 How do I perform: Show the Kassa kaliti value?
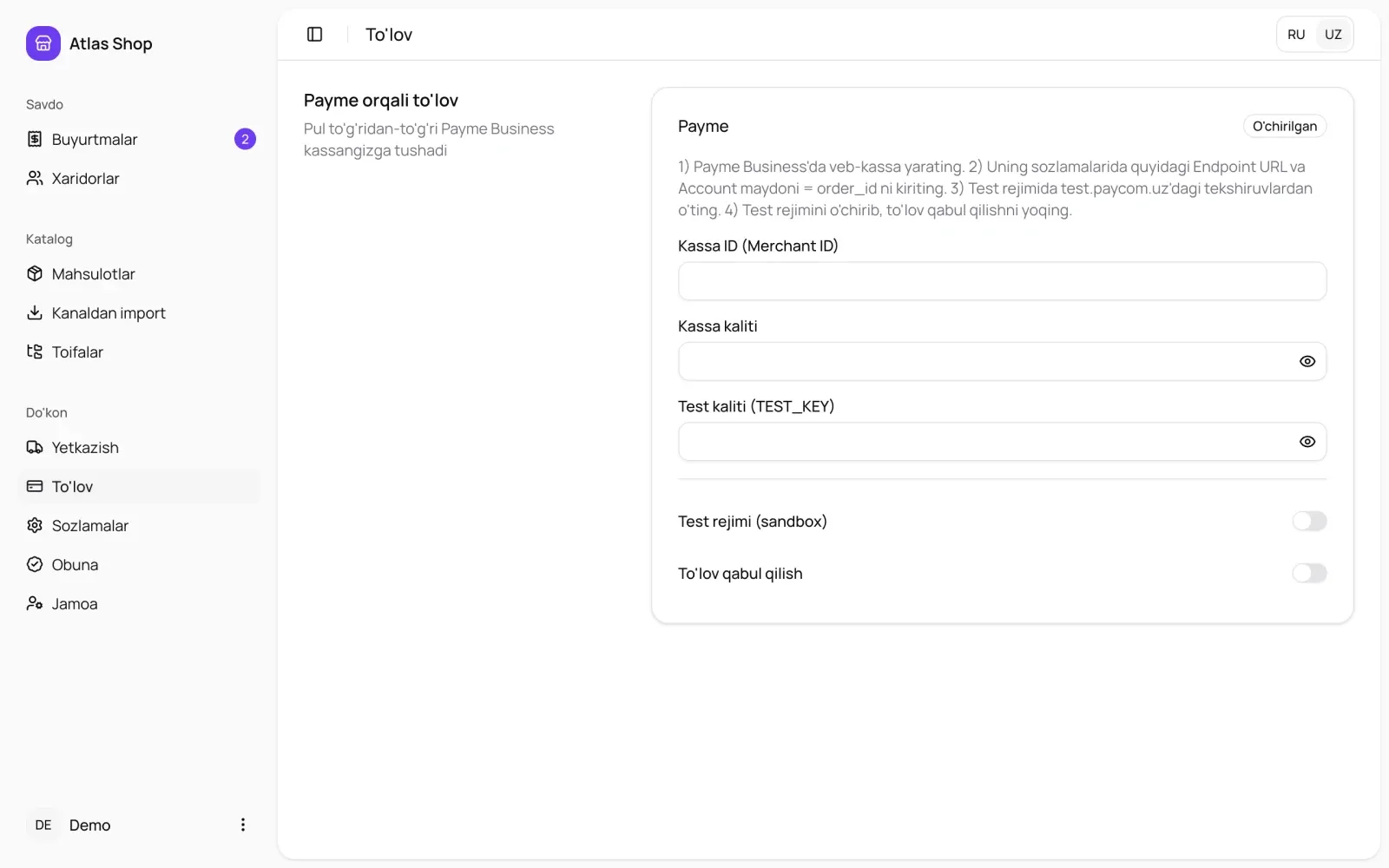pos(1307,361)
